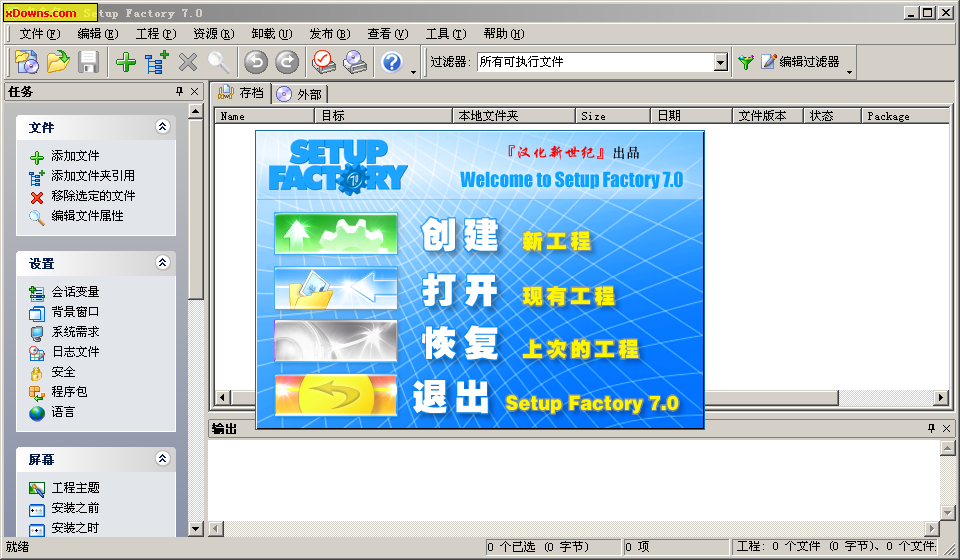This screenshot has height=560, width=960.
Task: Click 移除选定的文件 task link
Action: point(93,196)
